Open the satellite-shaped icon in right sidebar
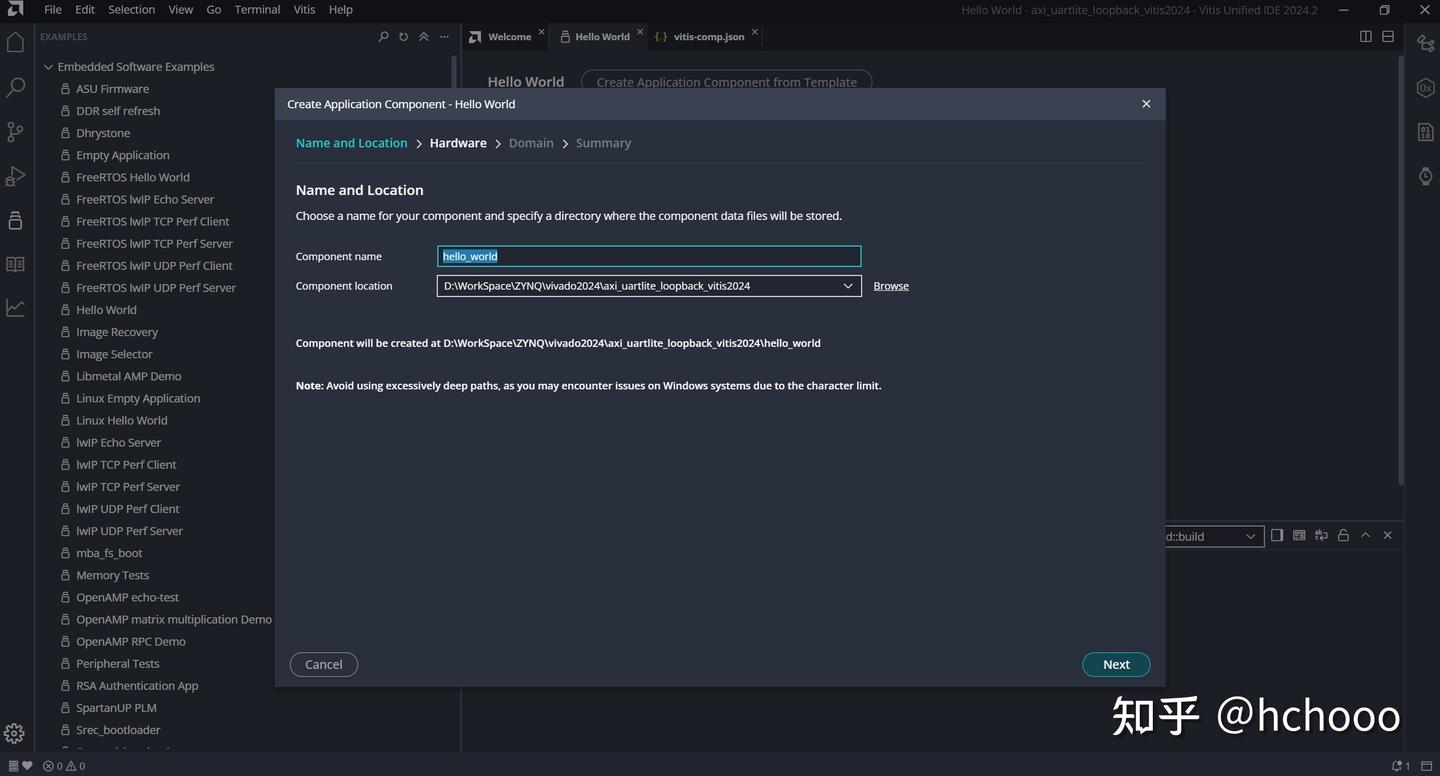The height and width of the screenshot is (776, 1440). click(x=1426, y=43)
